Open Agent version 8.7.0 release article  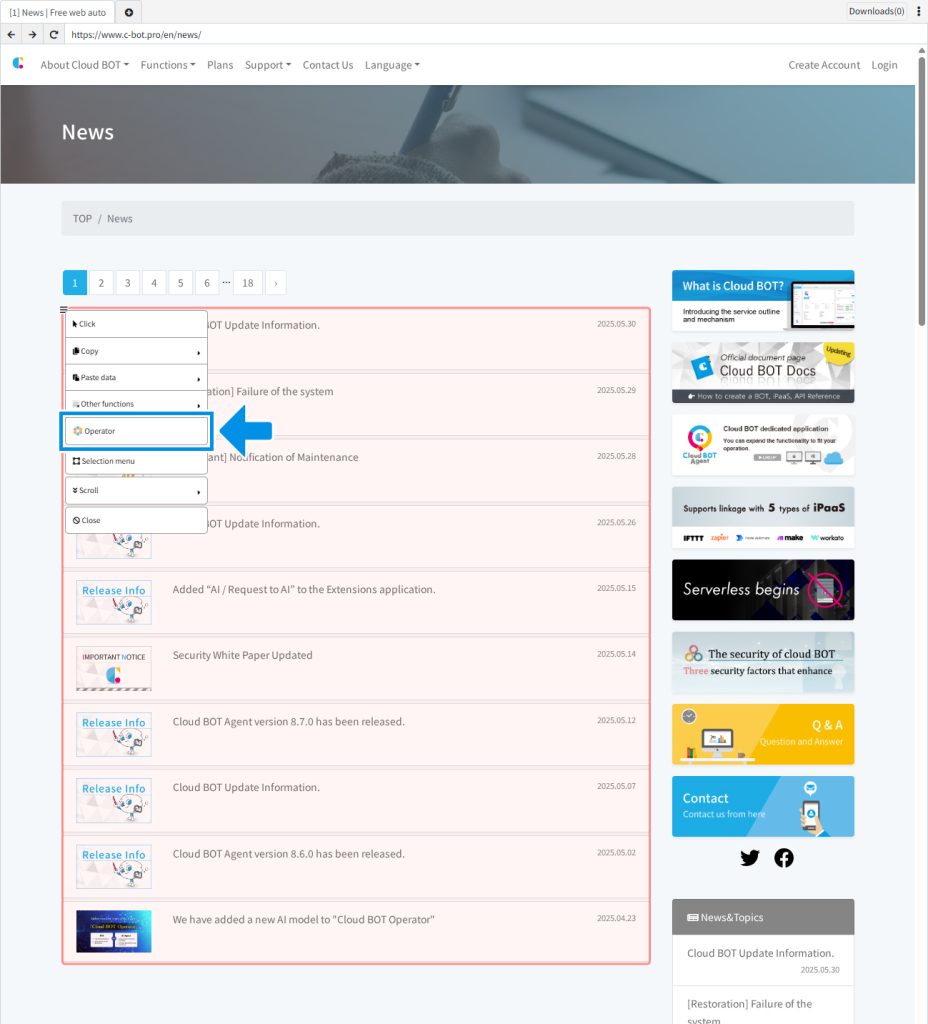coord(289,722)
